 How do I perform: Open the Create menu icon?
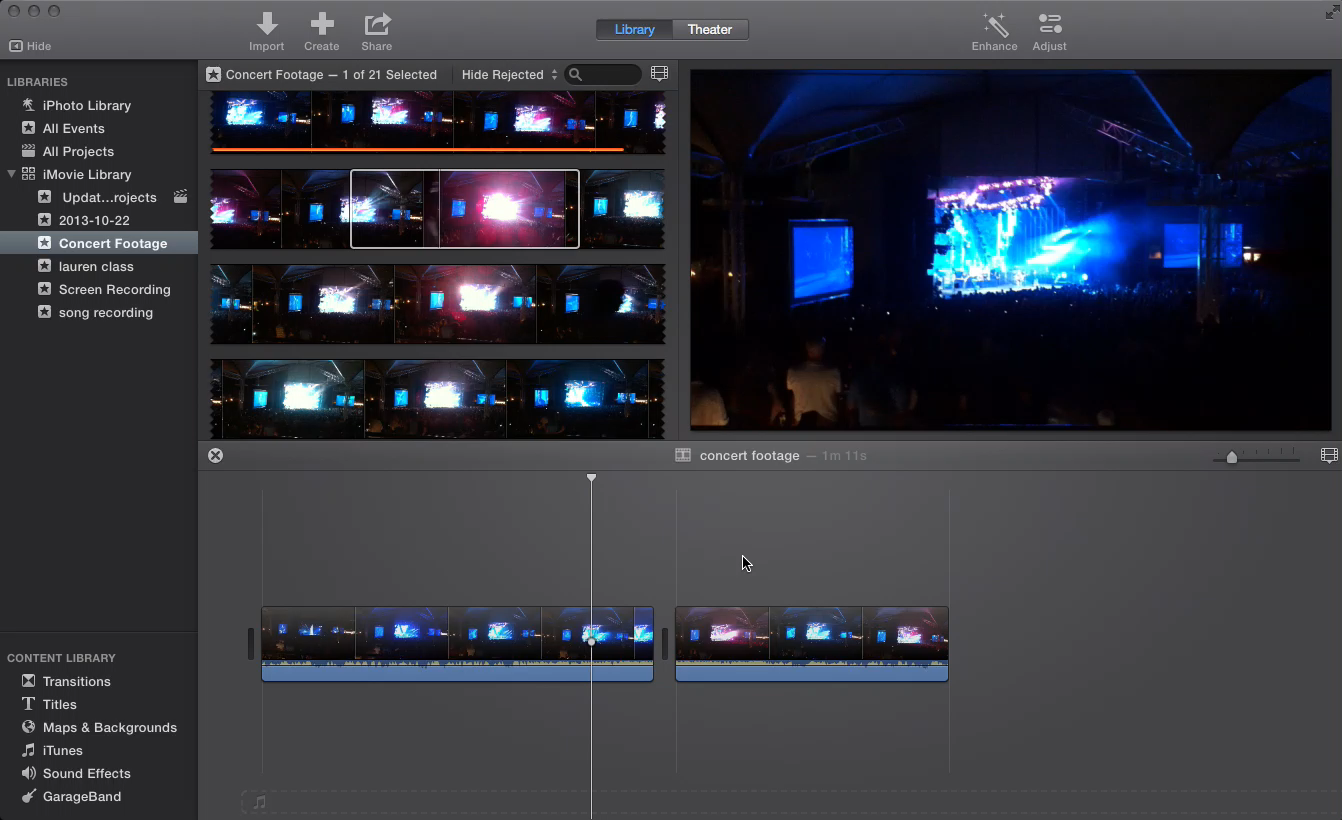coord(322,31)
